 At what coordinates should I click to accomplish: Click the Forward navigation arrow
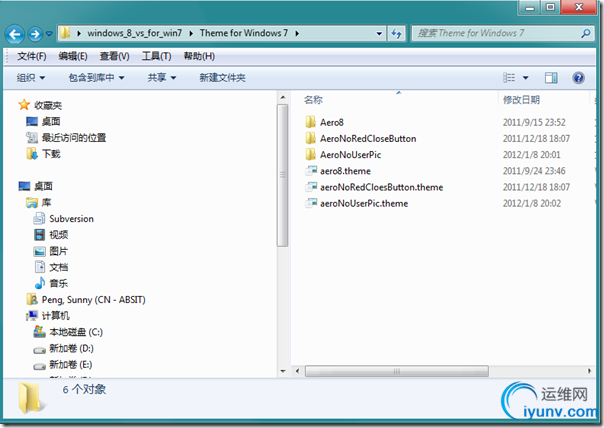point(35,34)
